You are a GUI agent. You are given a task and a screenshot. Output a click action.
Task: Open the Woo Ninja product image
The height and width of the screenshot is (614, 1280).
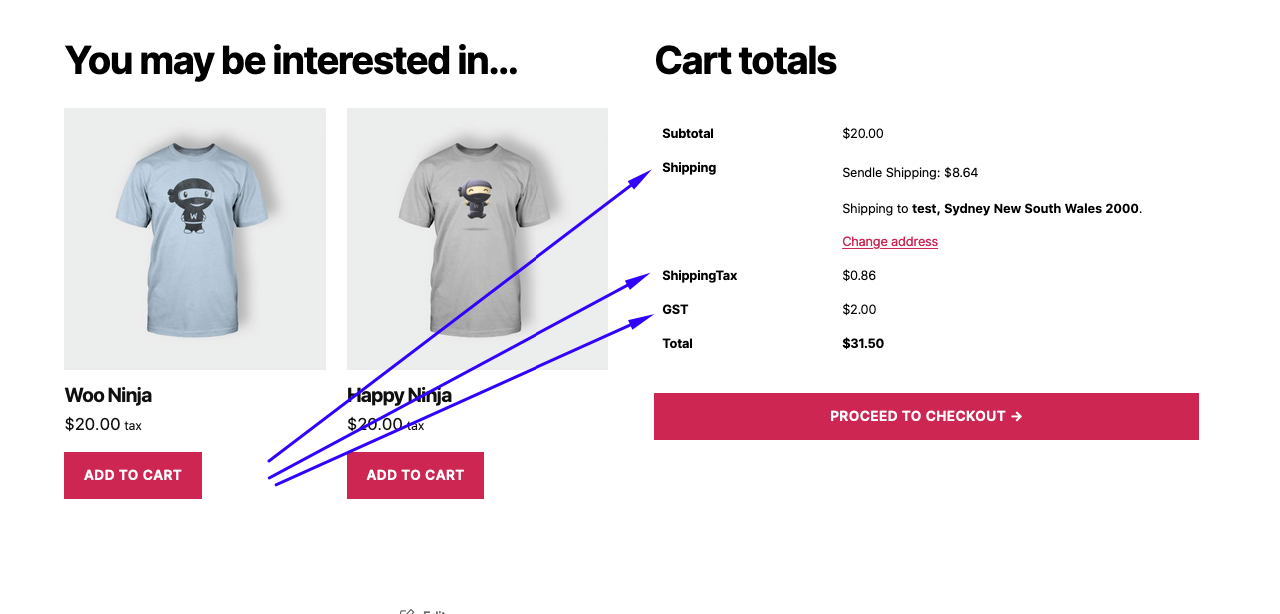pyautogui.click(x=195, y=238)
